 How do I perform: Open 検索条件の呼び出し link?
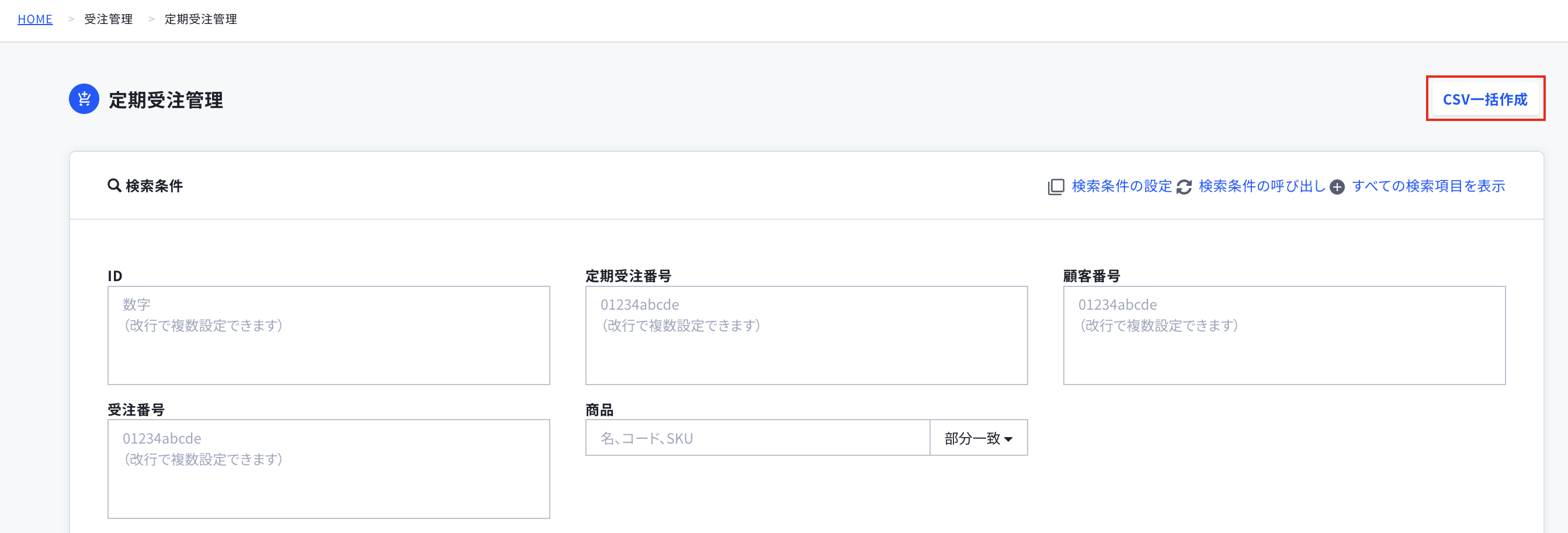click(x=1262, y=186)
